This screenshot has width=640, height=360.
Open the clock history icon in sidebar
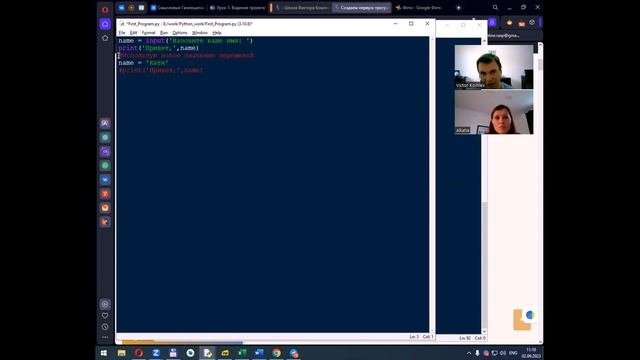click(x=105, y=327)
